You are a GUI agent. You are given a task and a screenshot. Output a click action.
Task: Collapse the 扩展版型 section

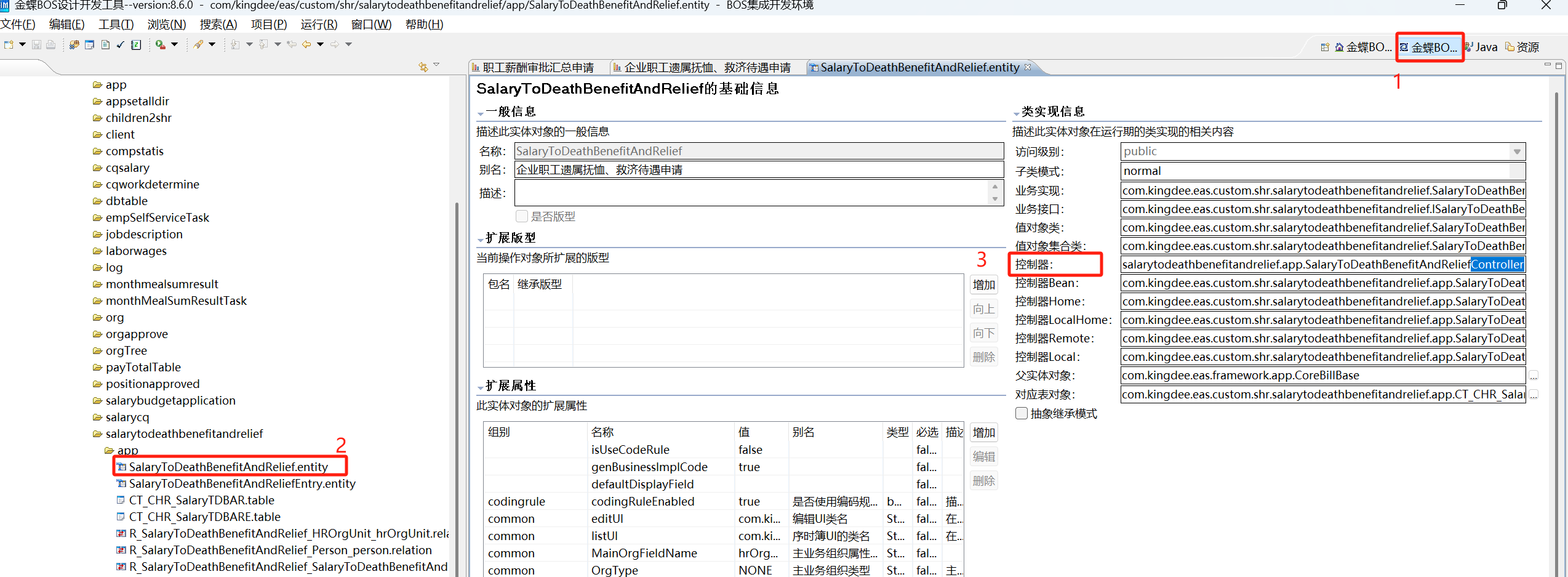(481, 240)
